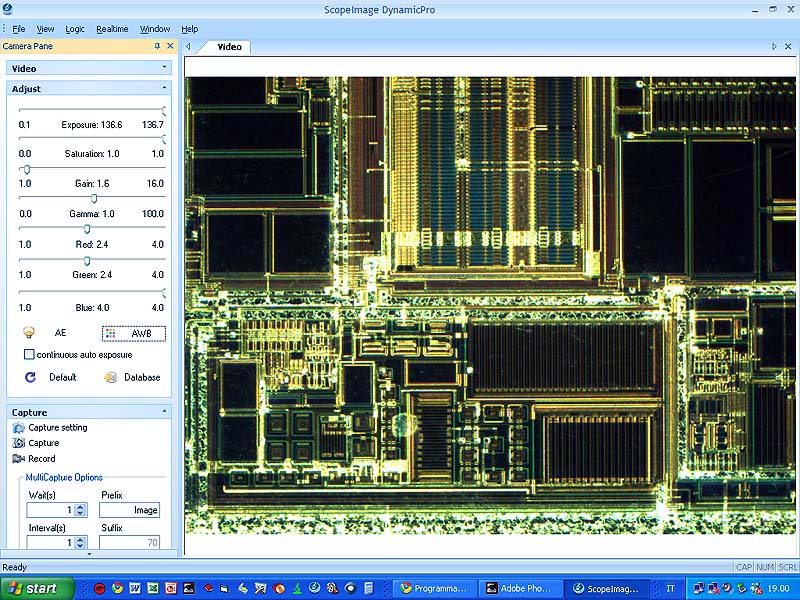Open the Realtime menu
The height and width of the screenshot is (600, 800).
tap(112, 29)
